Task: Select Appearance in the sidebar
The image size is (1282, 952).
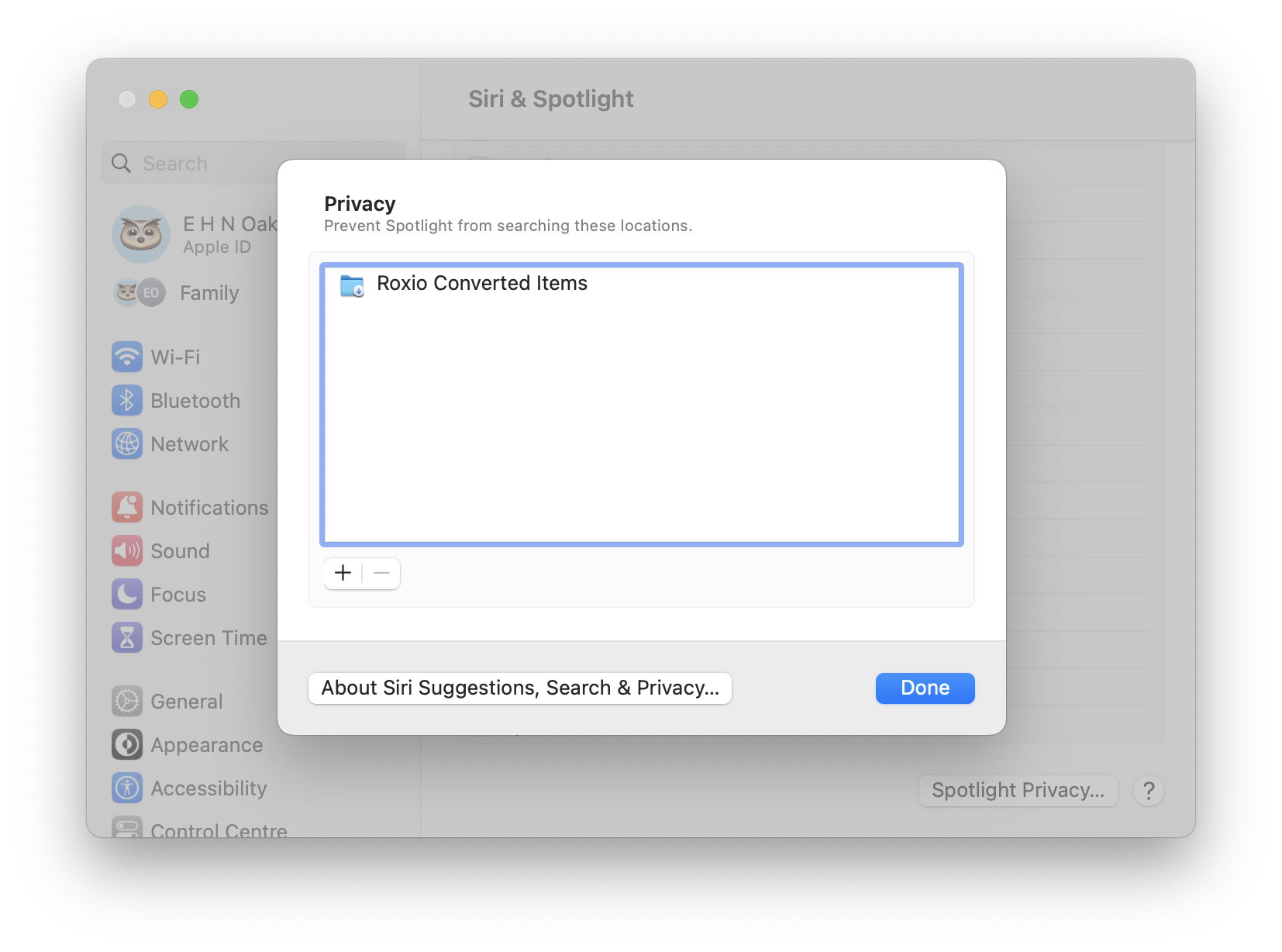Action: [206, 745]
